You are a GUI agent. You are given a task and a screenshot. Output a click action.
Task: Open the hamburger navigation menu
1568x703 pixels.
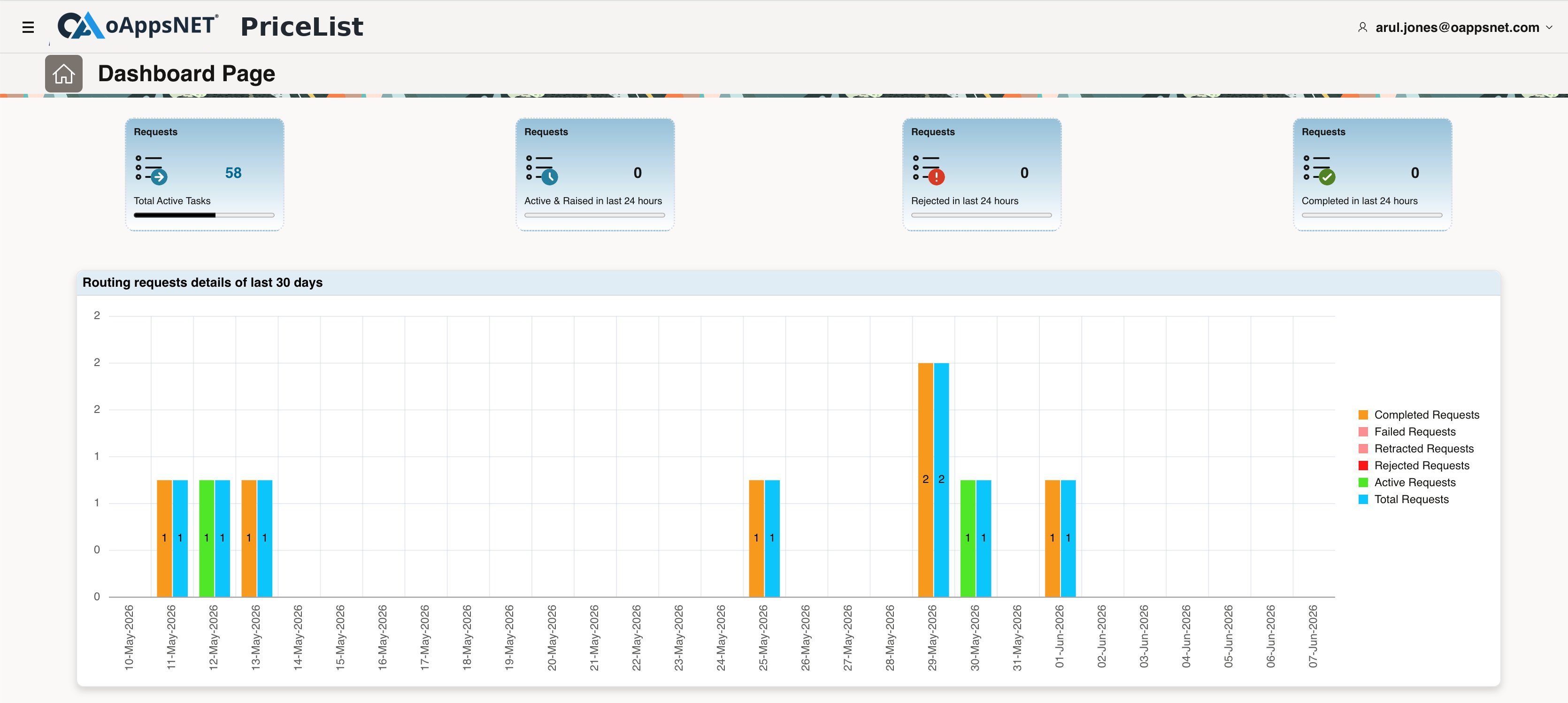pyautogui.click(x=27, y=27)
